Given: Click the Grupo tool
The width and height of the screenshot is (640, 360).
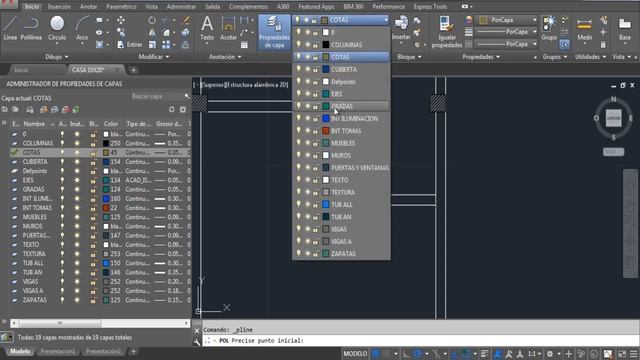Looking at the screenshot, I should (549, 28).
